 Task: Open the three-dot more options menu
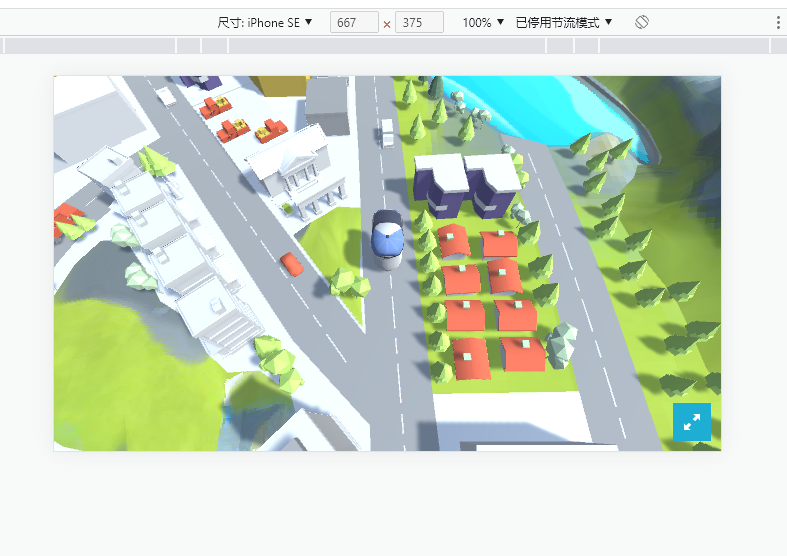click(778, 22)
